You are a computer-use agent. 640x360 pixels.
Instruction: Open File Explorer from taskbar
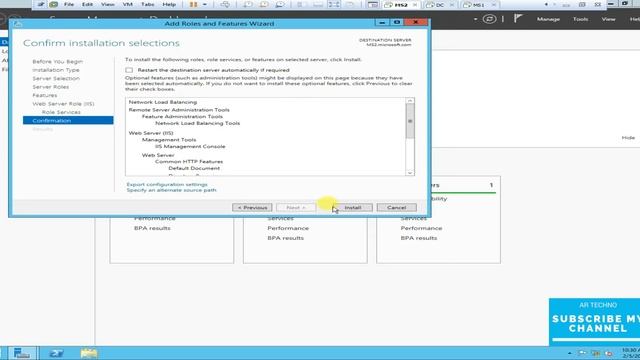(x=89, y=353)
